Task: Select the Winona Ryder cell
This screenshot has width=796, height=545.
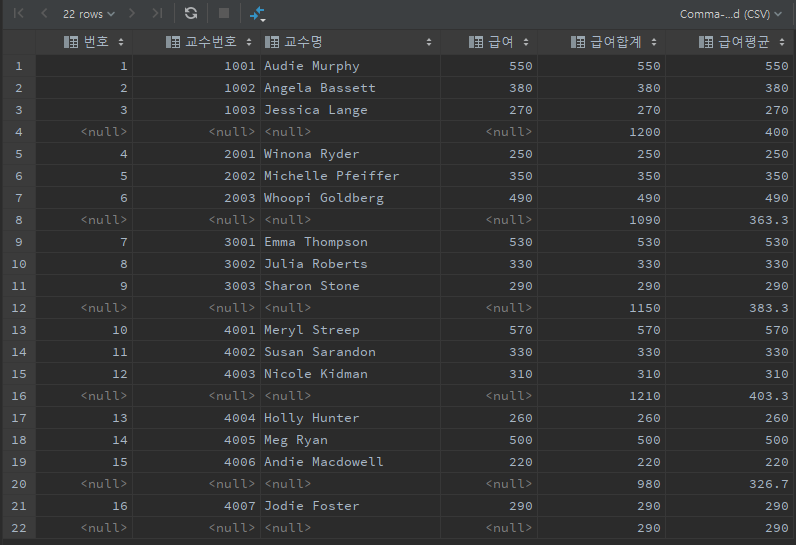Action: tap(350, 154)
